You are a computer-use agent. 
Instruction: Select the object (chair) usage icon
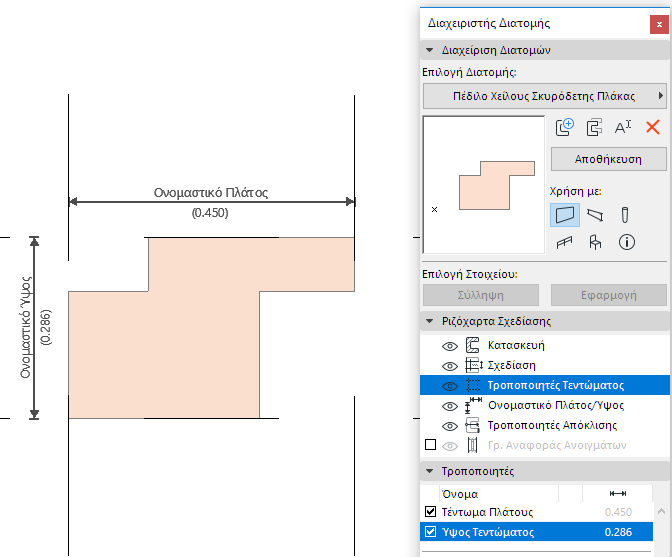point(595,243)
